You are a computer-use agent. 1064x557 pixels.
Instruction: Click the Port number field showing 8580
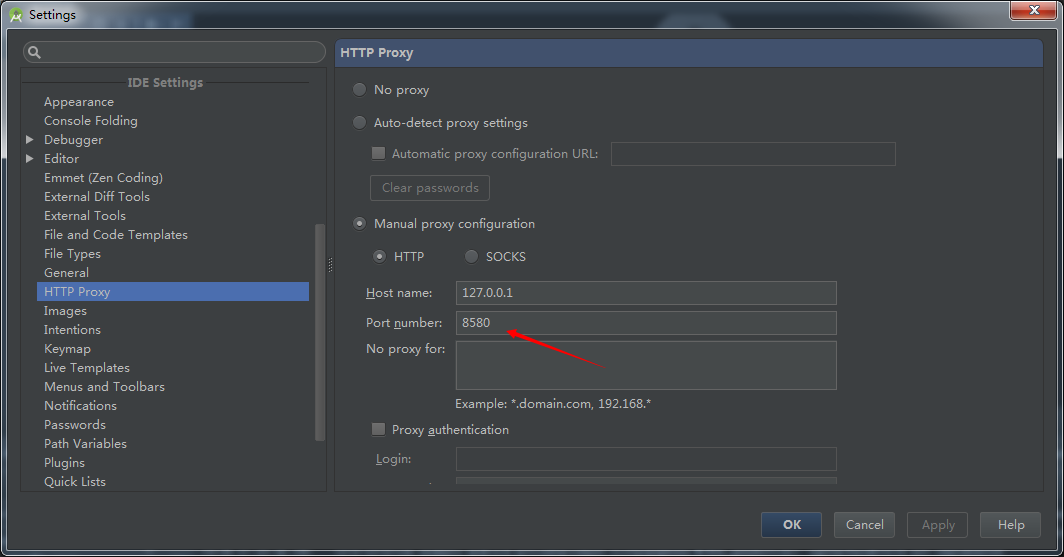click(646, 323)
